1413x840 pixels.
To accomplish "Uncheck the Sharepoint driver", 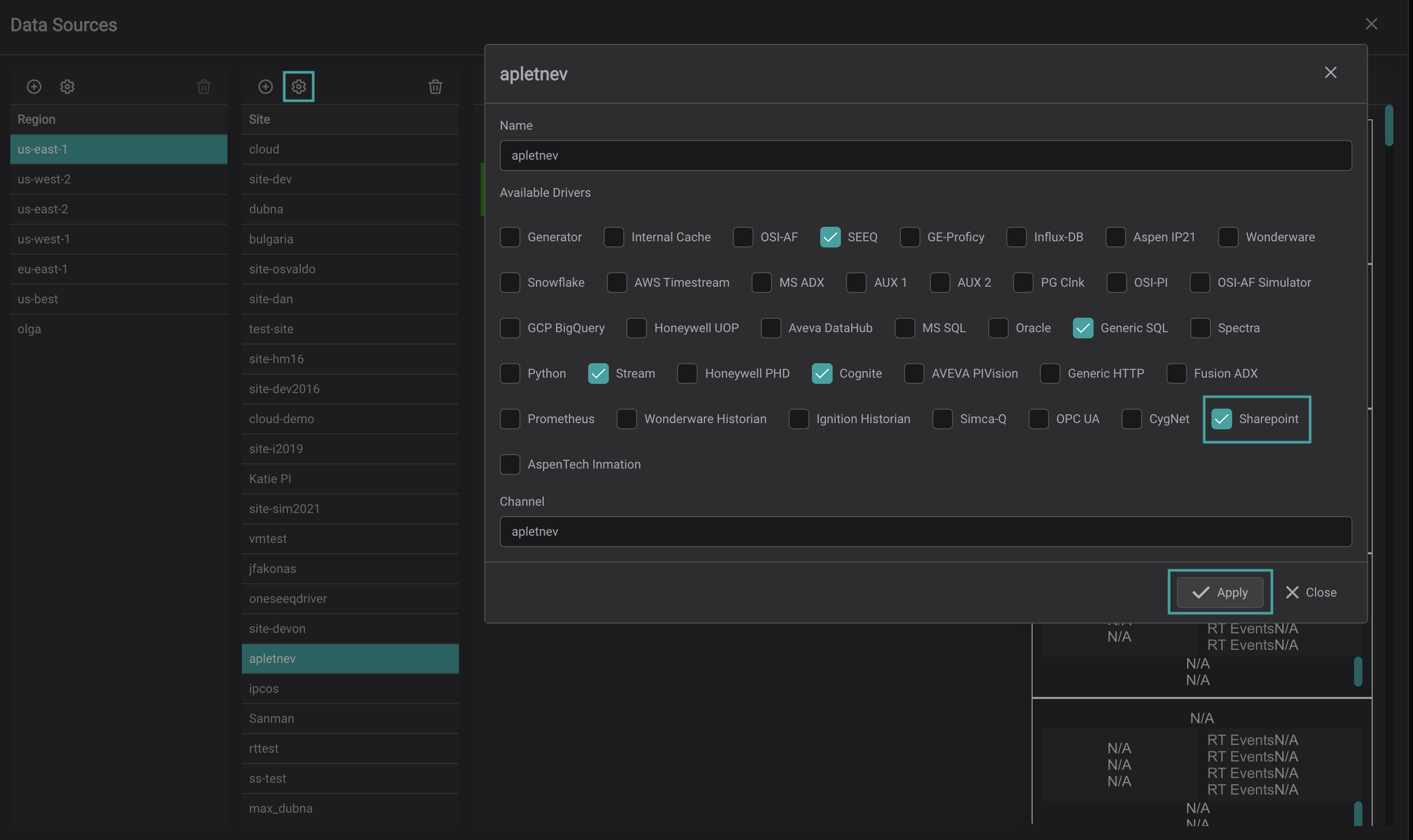I will (x=1222, y=419).
